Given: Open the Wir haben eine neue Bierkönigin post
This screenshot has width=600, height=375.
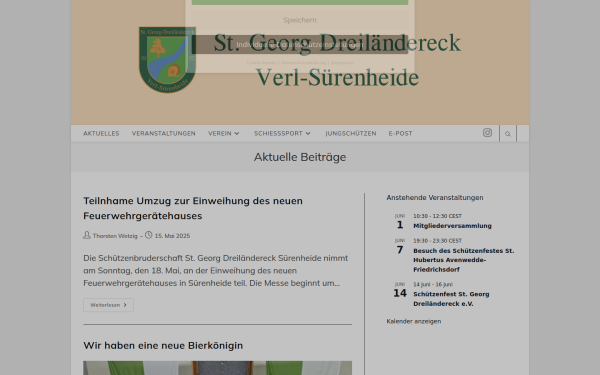Looking at the screenshot, I should (163, 345).
